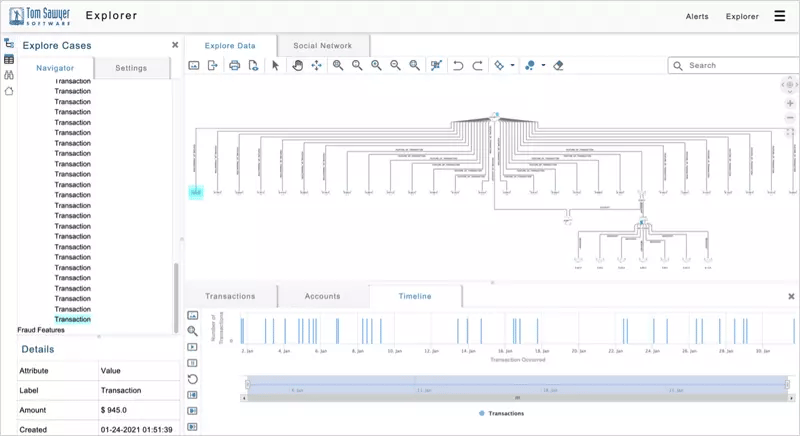Screen dimensions: 800x436
Task: Choose the four-arrow move tool
Action: [317, 65]
